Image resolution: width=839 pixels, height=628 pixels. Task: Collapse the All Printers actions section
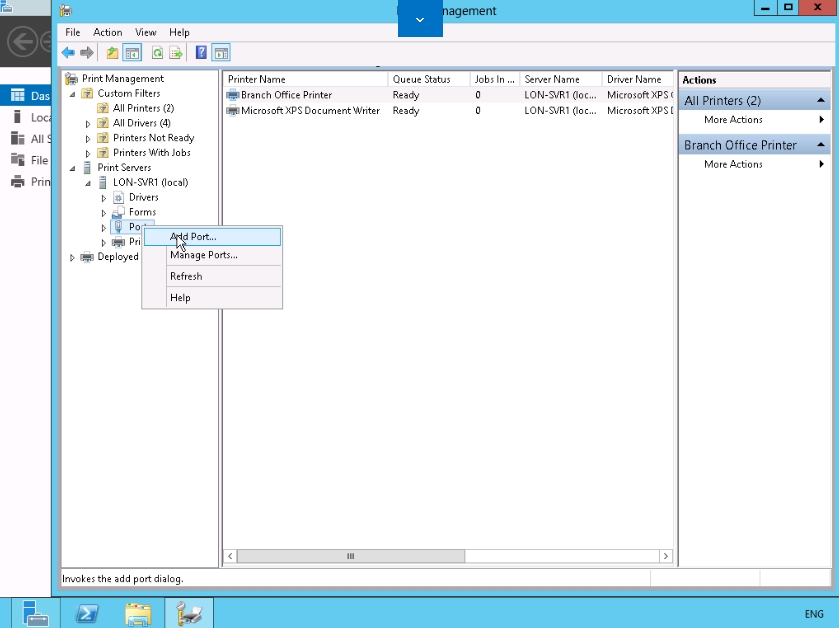coord(821,101)
